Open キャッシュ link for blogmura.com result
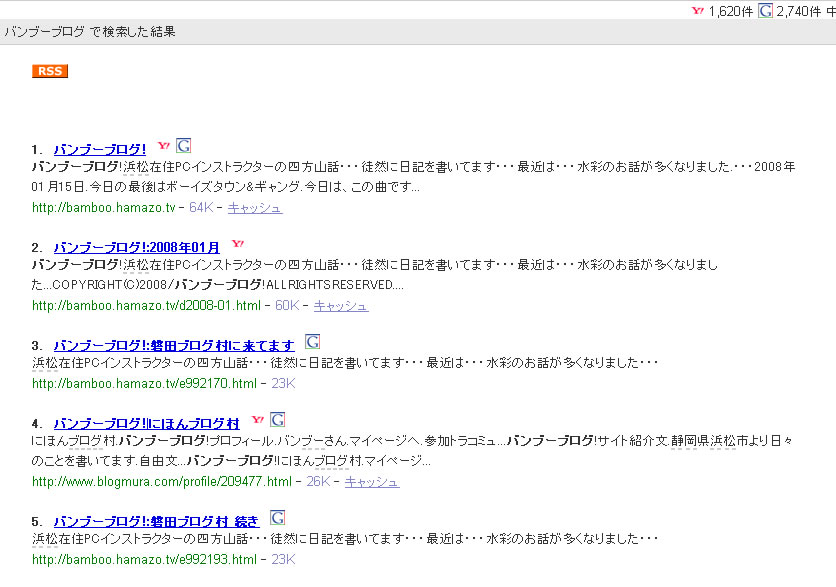Viewport: 836px width, 587px height. point(372,482)
